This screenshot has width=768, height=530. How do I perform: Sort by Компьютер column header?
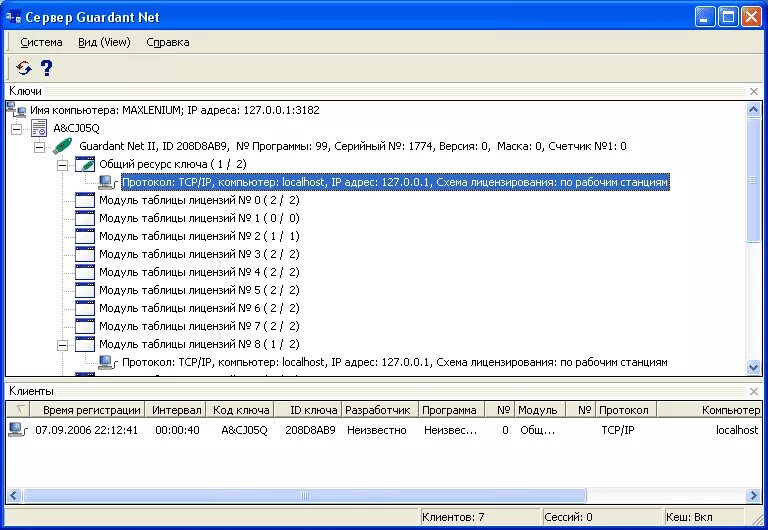(709, 410)
